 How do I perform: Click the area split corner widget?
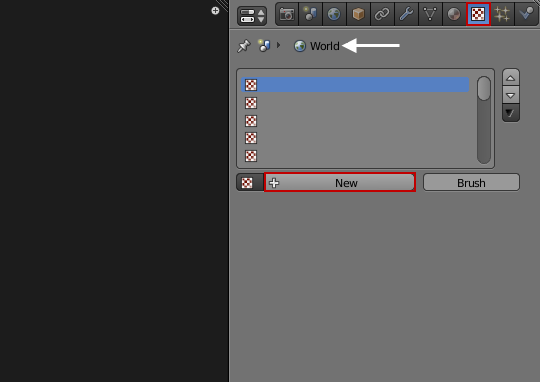(x=223, y=5)
